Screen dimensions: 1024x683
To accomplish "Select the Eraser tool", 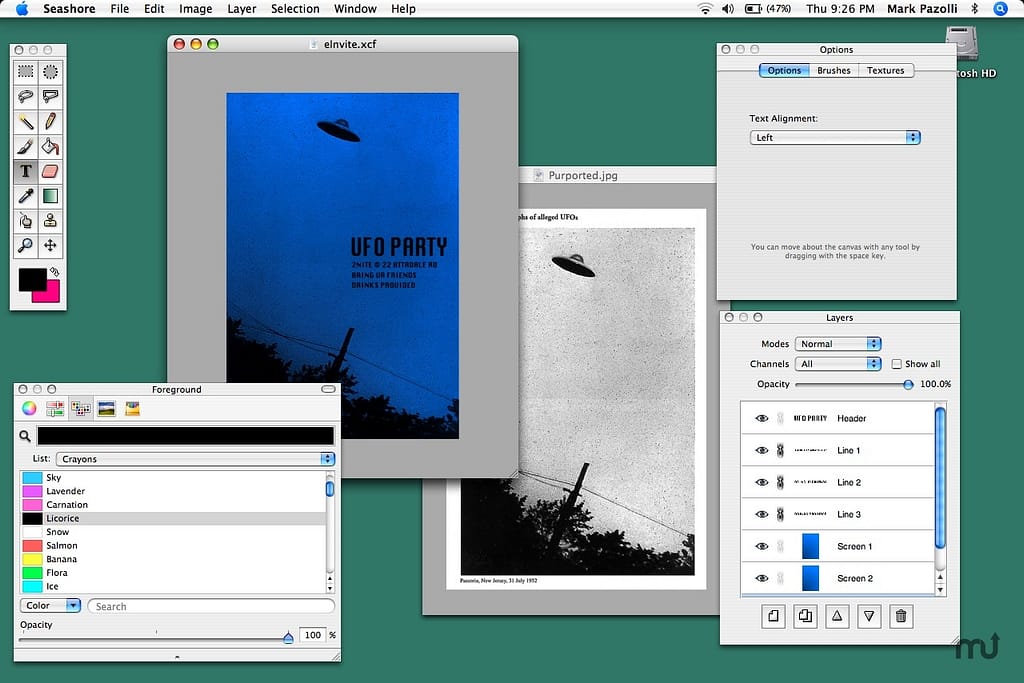I will [x=50, y=171].
